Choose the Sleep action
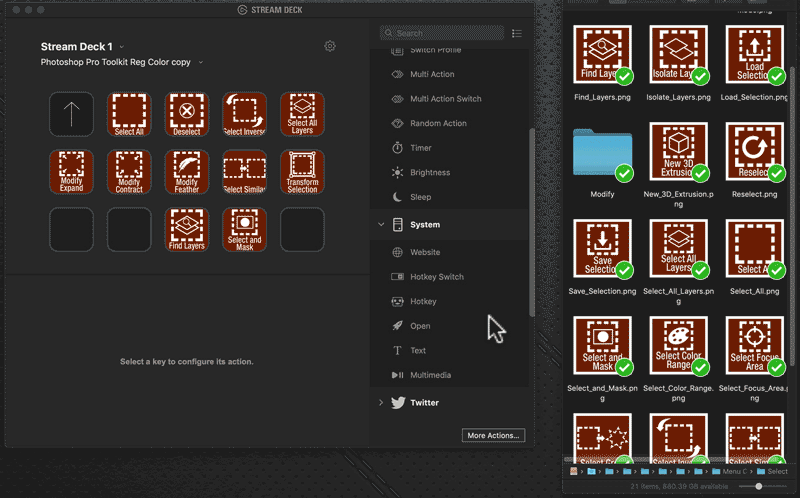 click(x=449, y=197)
